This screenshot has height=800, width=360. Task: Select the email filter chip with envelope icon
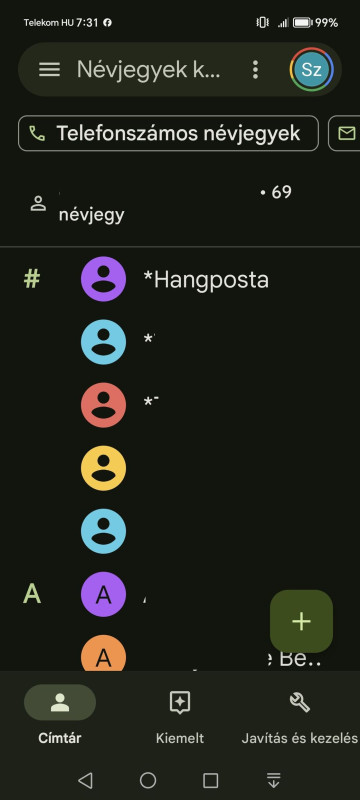[x=345, y=134]
